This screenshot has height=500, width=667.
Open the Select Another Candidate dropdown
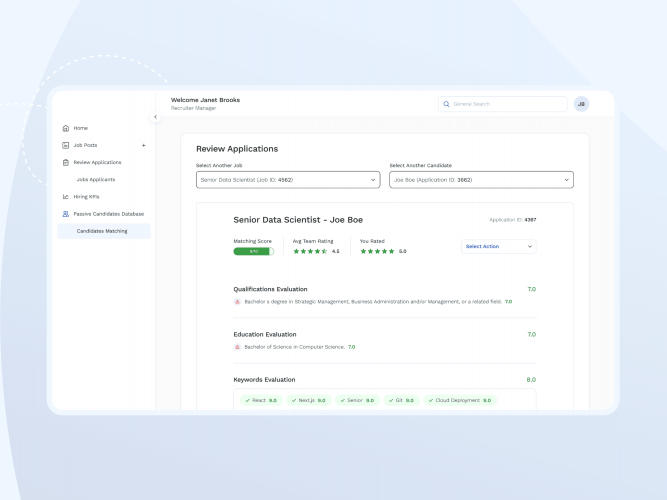tap(480, 180)
